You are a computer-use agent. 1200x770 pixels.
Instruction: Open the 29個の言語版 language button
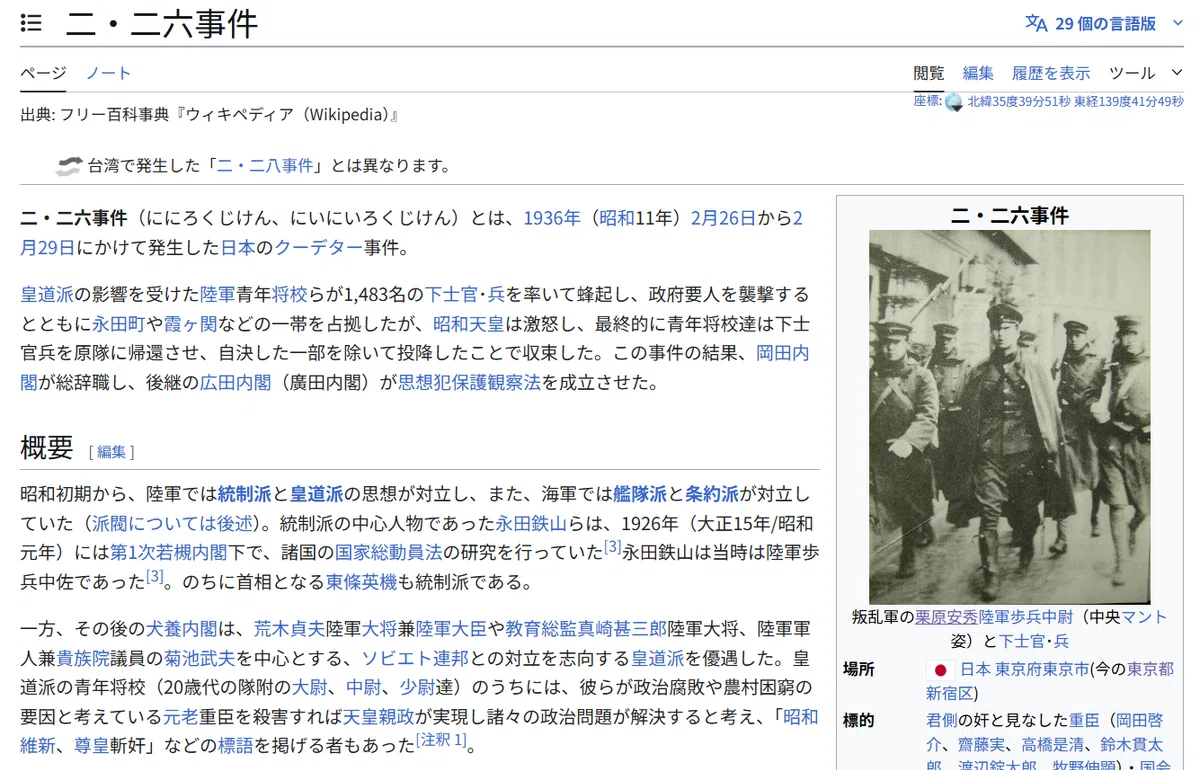[1105, 23]
